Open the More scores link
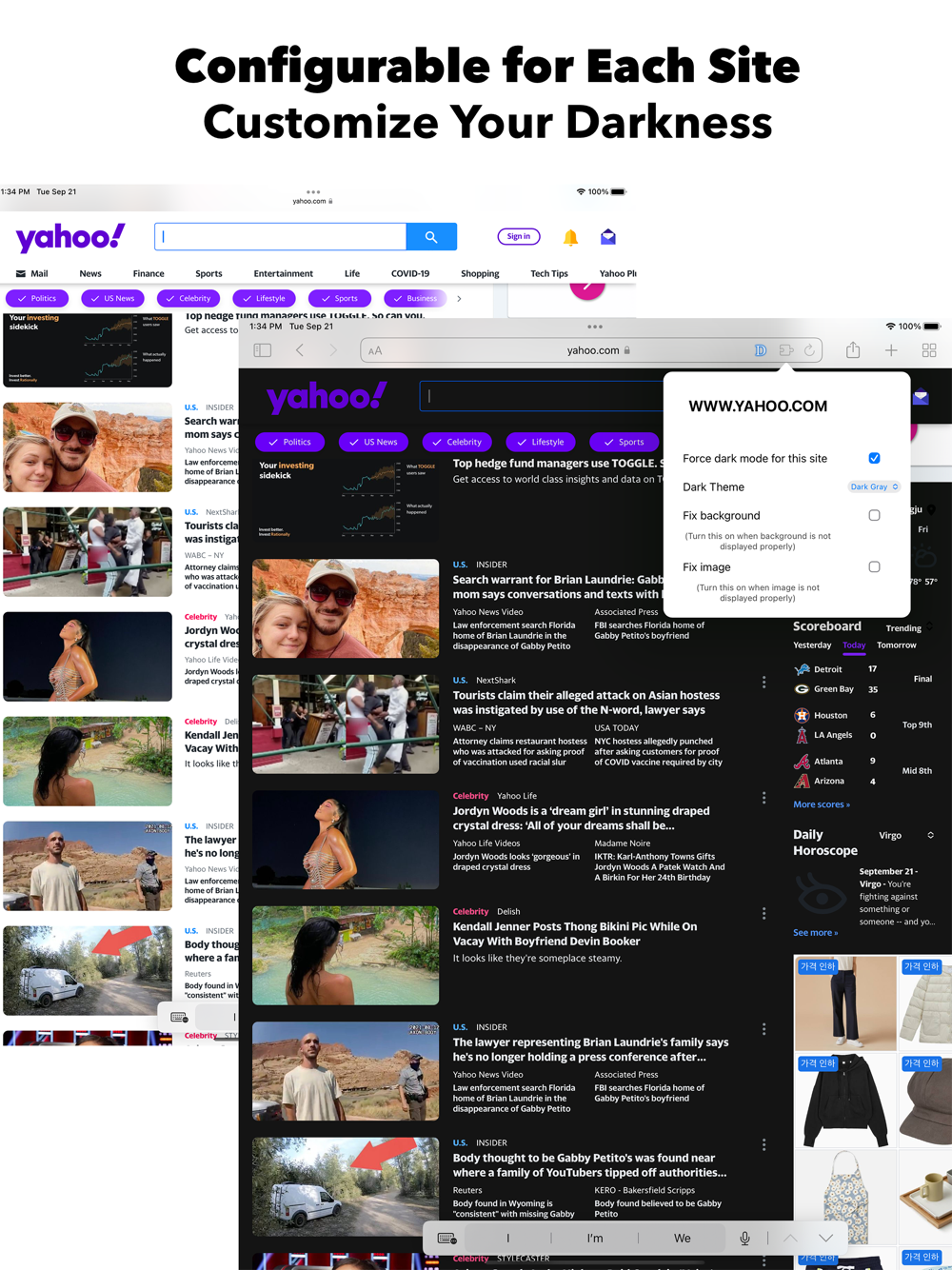 pos(822,804)
